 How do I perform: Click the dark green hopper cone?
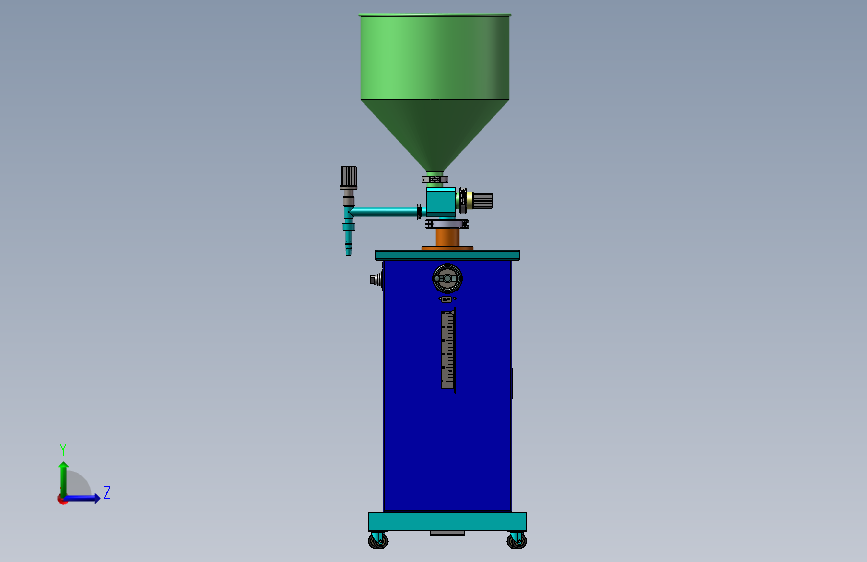435,134
